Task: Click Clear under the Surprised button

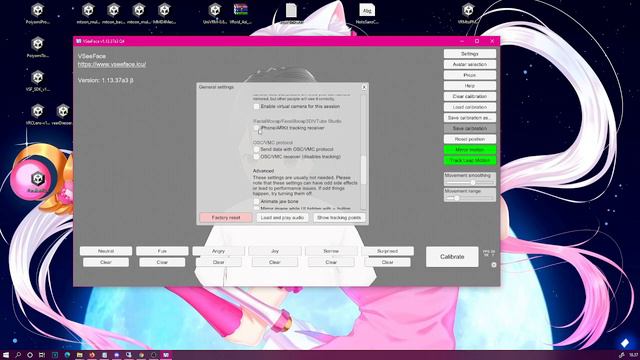Action: coord(387,262)
